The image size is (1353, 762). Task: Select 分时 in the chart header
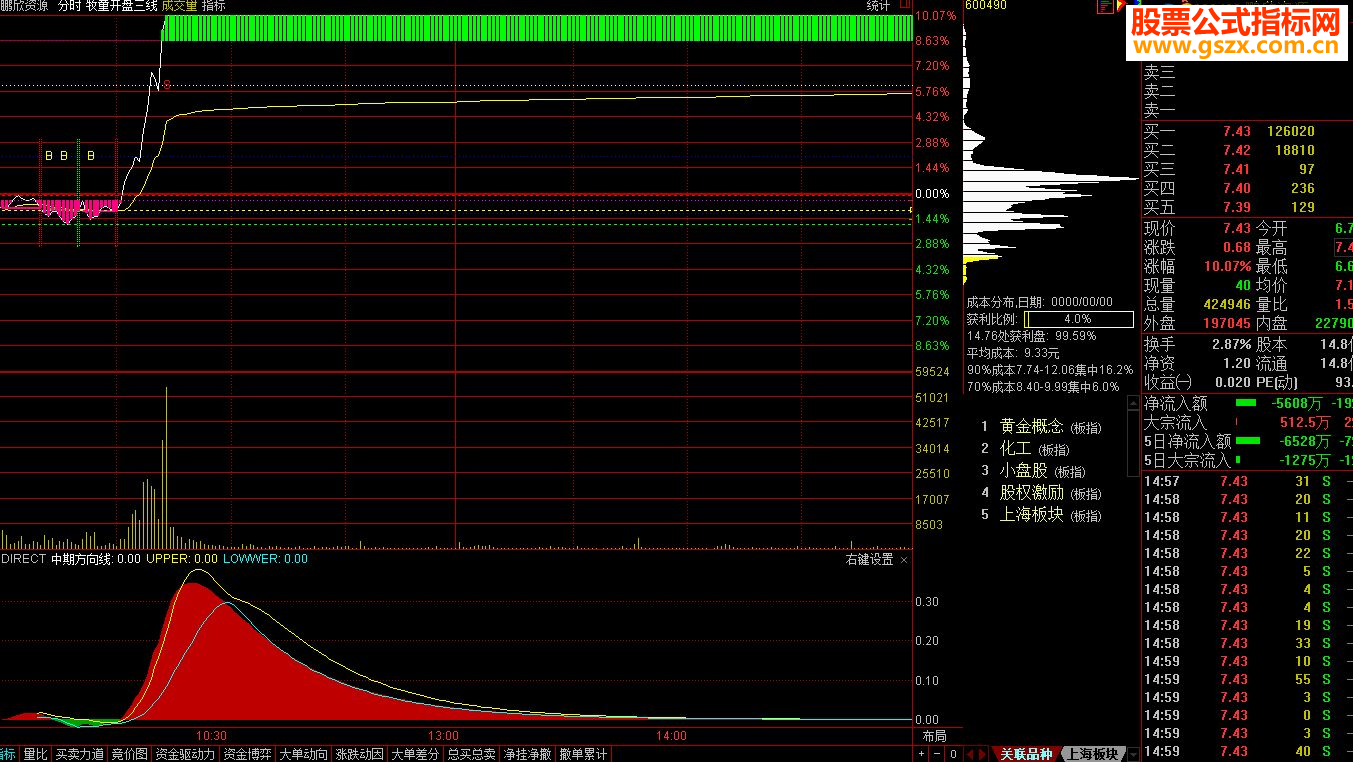pyautogui.click(x=69, y=6)
